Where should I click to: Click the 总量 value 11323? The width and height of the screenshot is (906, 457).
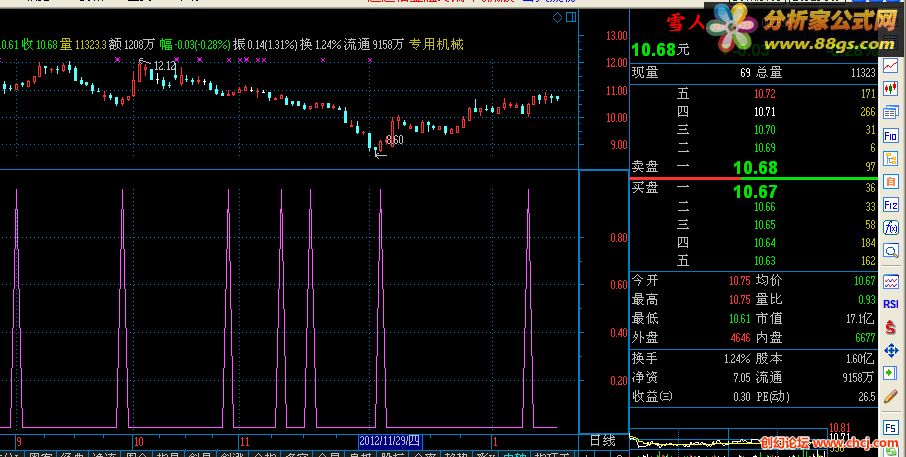click(x=863, y=73)
